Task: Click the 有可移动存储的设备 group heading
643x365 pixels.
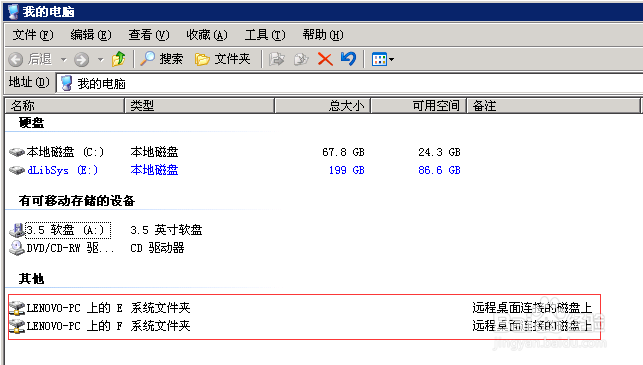Action: 77,201
